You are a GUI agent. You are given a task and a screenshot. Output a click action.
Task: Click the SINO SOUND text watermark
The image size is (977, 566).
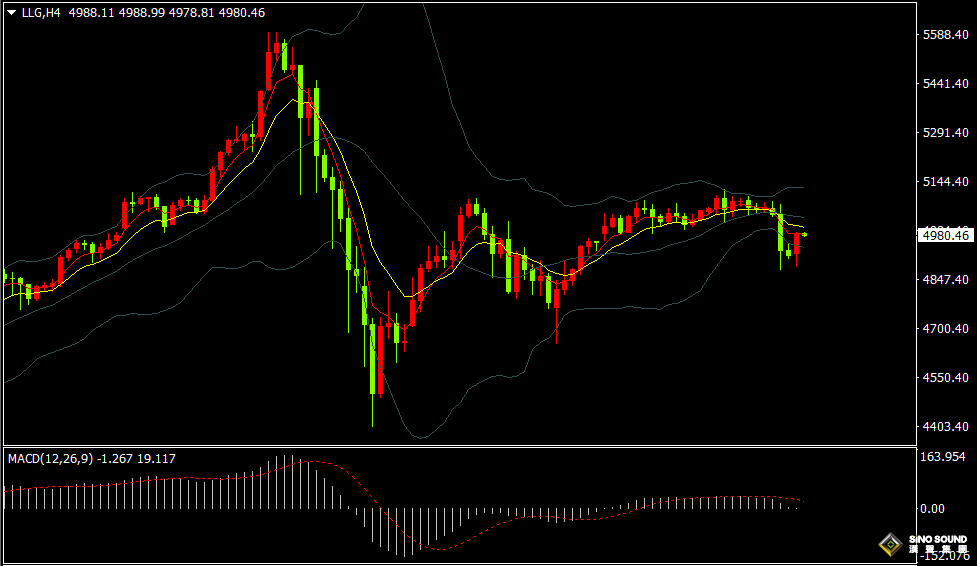coord(938,540)
